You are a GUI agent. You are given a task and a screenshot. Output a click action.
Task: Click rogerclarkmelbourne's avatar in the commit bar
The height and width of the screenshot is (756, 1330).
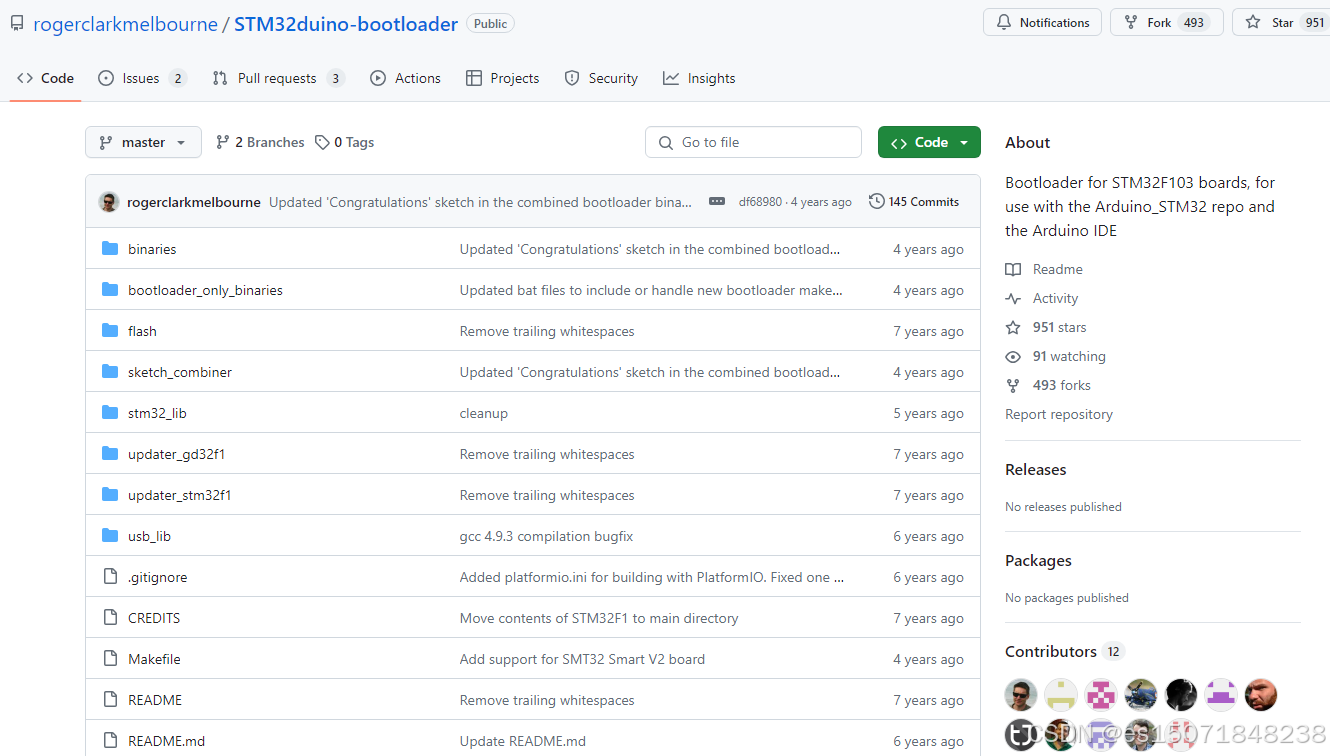109,202
